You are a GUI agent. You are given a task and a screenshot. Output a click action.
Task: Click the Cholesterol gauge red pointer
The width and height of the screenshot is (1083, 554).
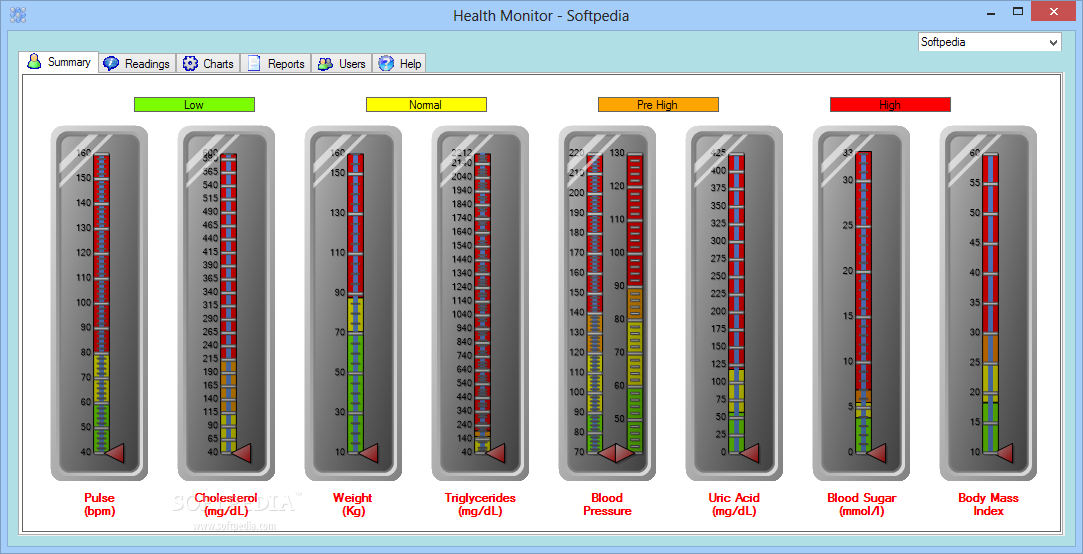(x=242, y=452)
